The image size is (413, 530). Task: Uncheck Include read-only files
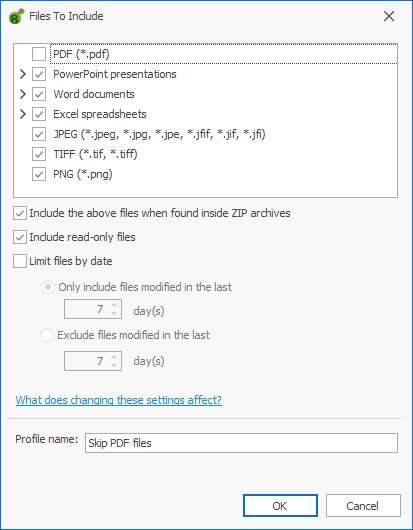coord(20,237)
